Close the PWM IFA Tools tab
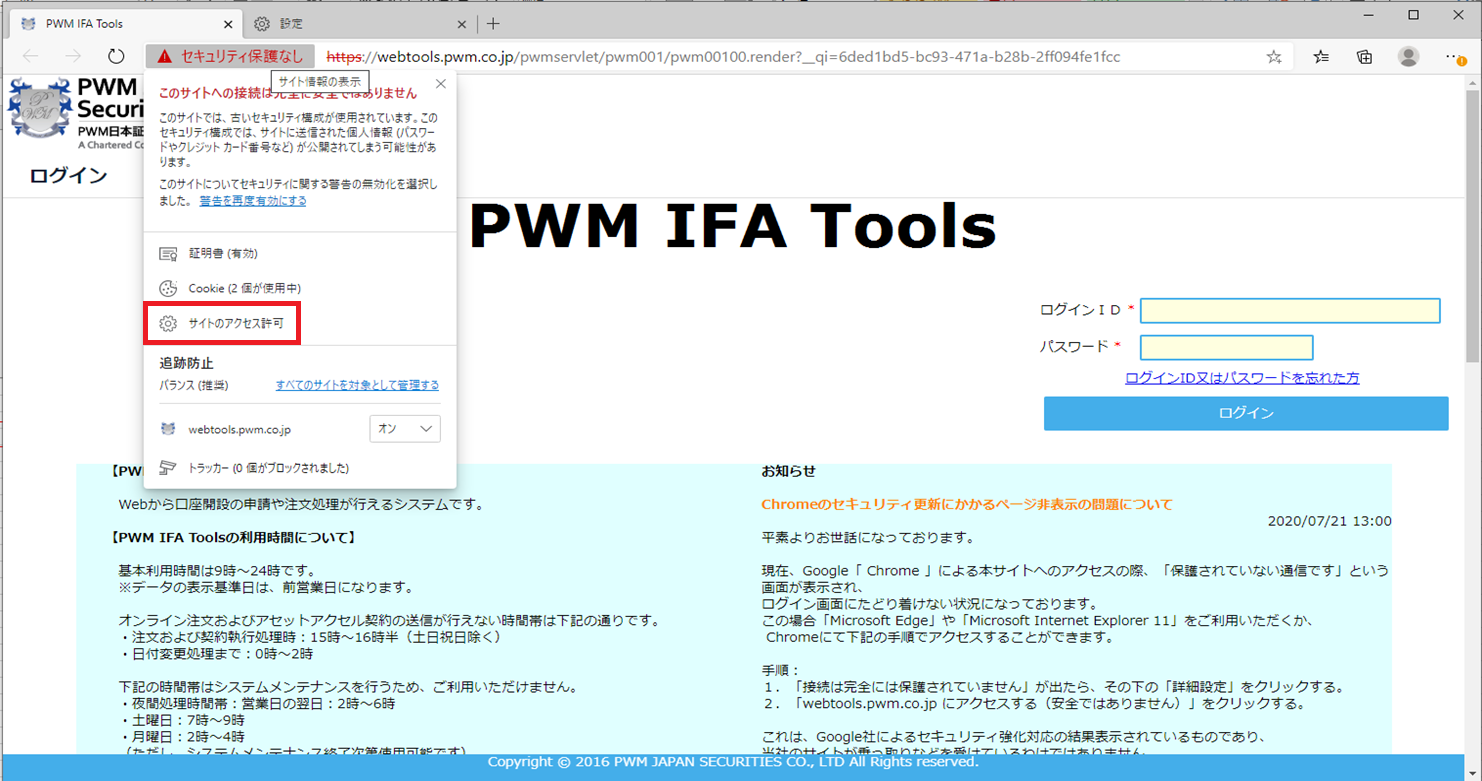Screen dimensions: 1482x781 click(x=229, y=23)
